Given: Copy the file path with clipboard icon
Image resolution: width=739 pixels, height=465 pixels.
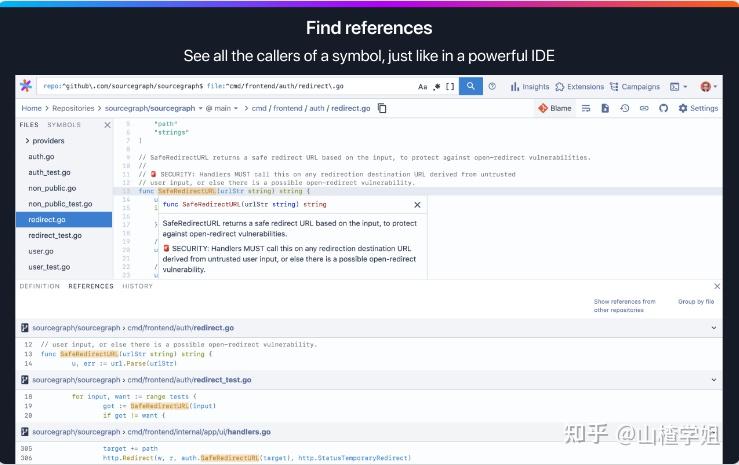Looking at the screenshot, I should 382,108.
